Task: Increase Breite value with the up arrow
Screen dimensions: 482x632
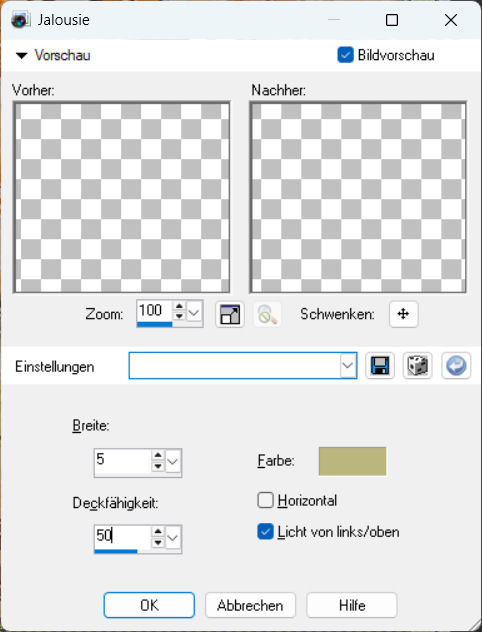Action: (158, 456)
